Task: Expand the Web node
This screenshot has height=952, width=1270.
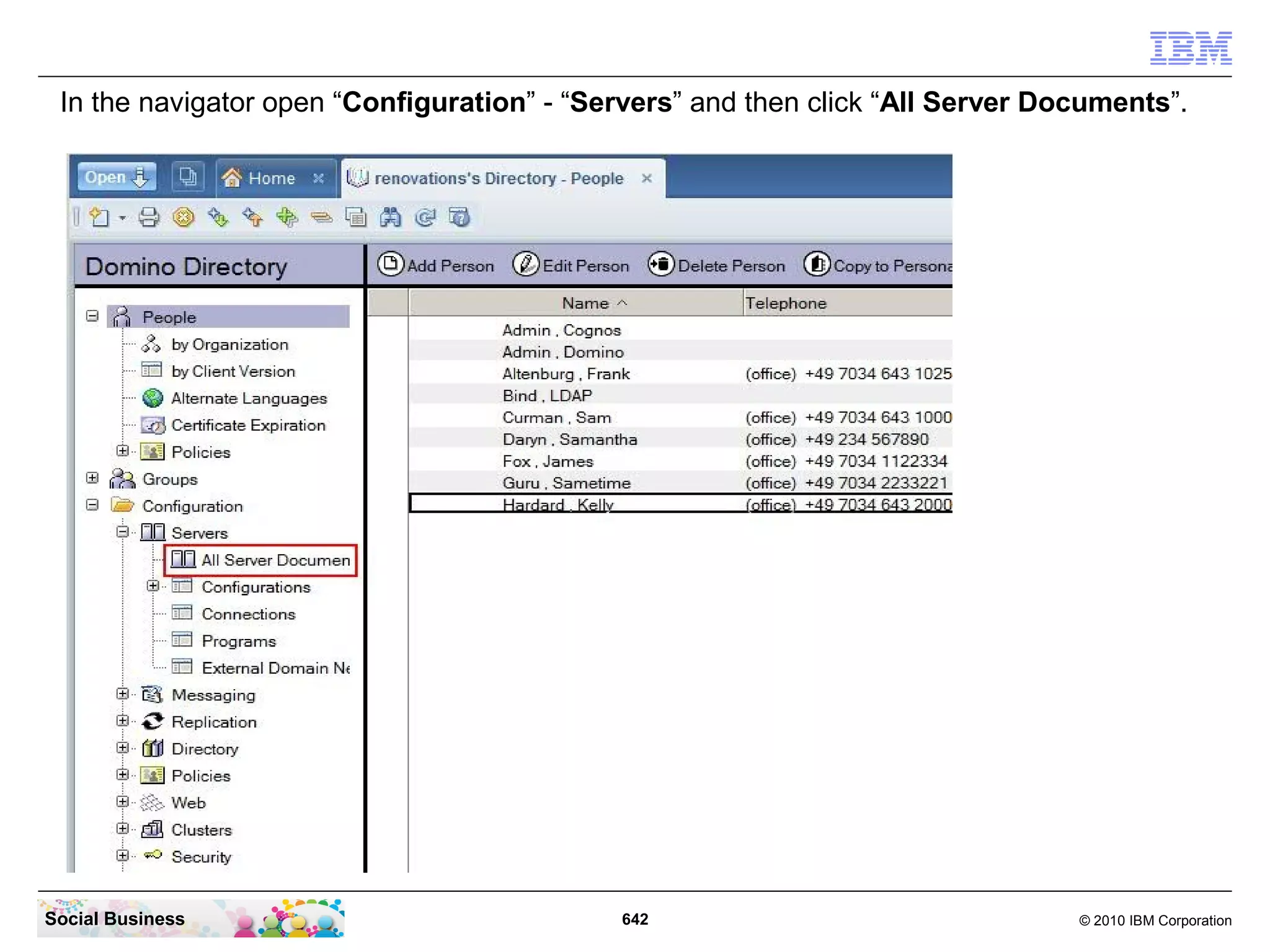Action: [123, 802]
